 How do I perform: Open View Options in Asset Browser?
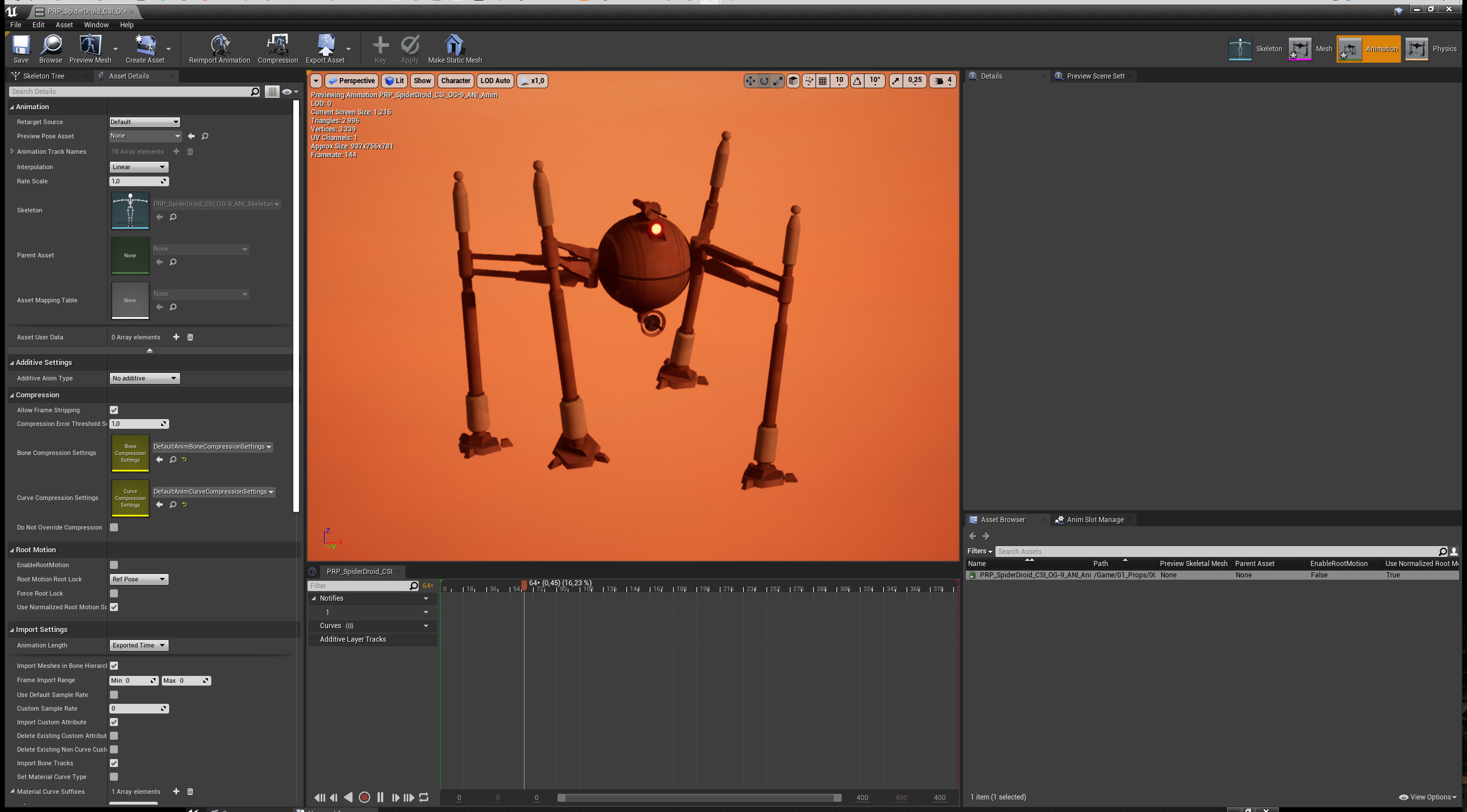pos(1428,797)
